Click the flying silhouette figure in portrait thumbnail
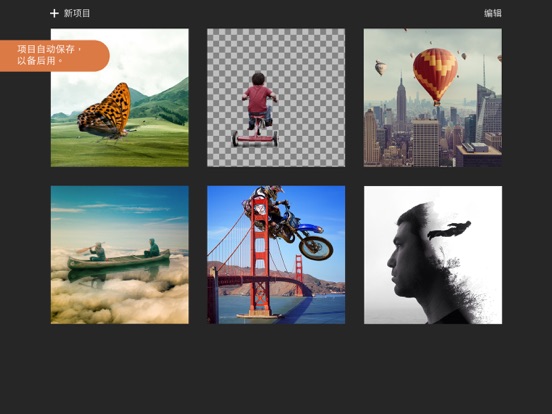Image resolution: width=552 pixels, height=414 pixels. coord(449,229)
